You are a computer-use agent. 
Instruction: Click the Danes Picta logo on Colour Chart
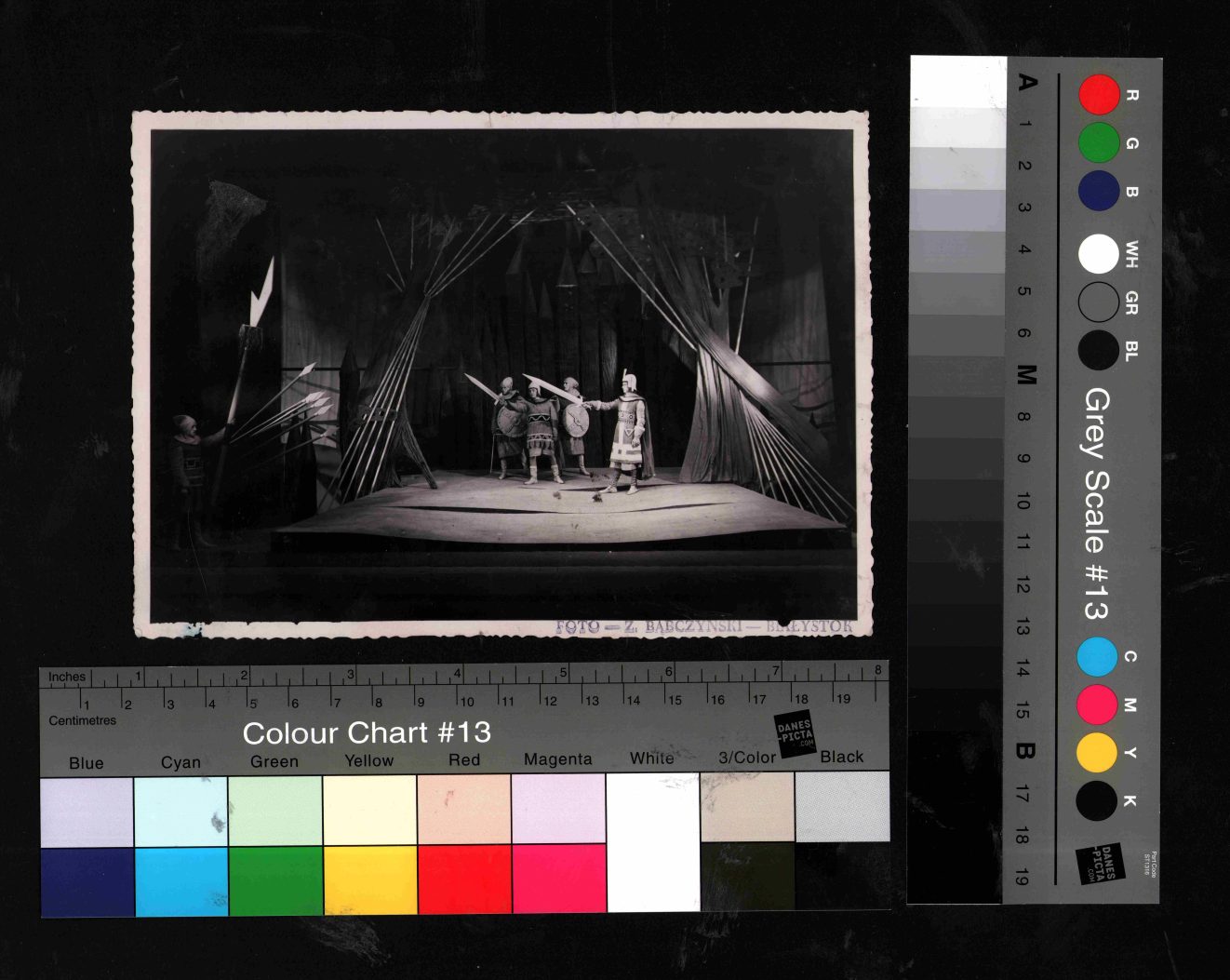pos(795,733)
